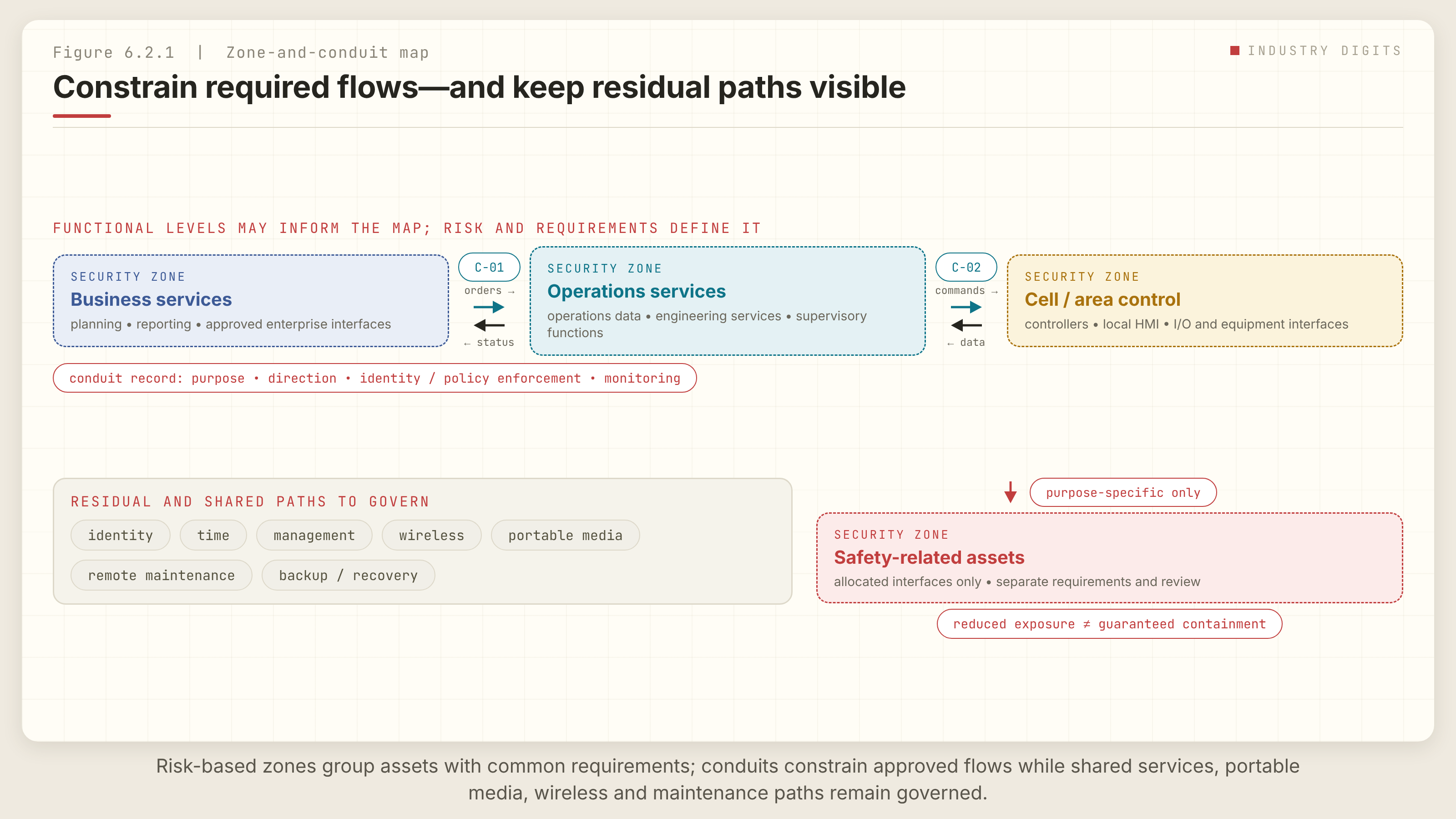Click the black data return arrow
The width and height of the screenshot is (1456, 819).
pyautogui.click(x=966, y=325)
